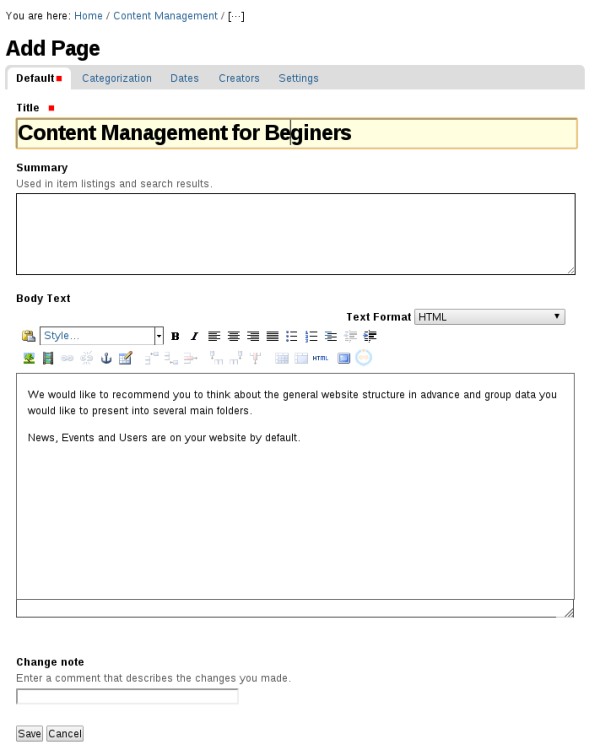The height and width of the screenshot is (750, 600).
Task: Click the round chain icon after fullscreen
Action: 364,358
